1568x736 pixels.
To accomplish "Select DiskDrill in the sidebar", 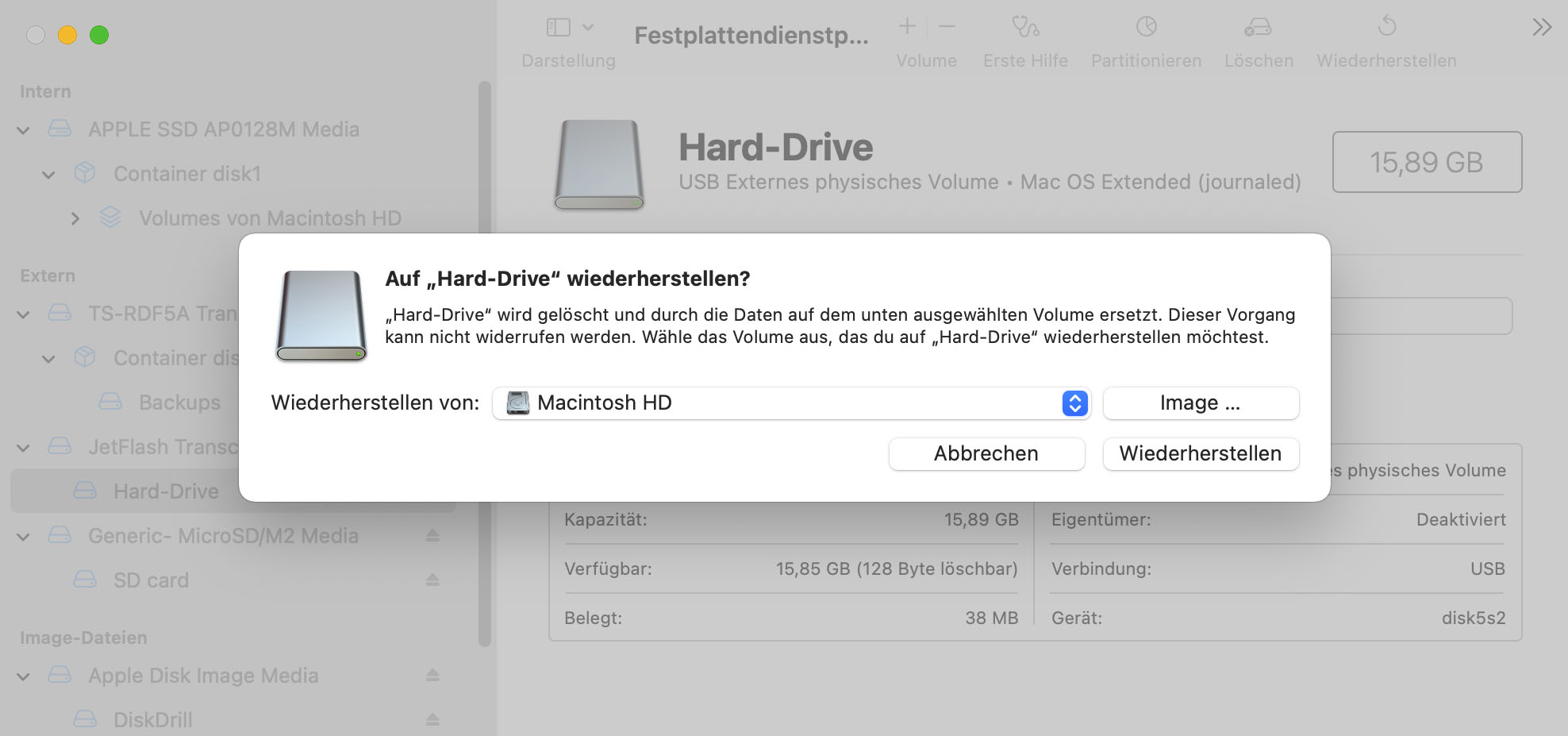I will point(152,720).
